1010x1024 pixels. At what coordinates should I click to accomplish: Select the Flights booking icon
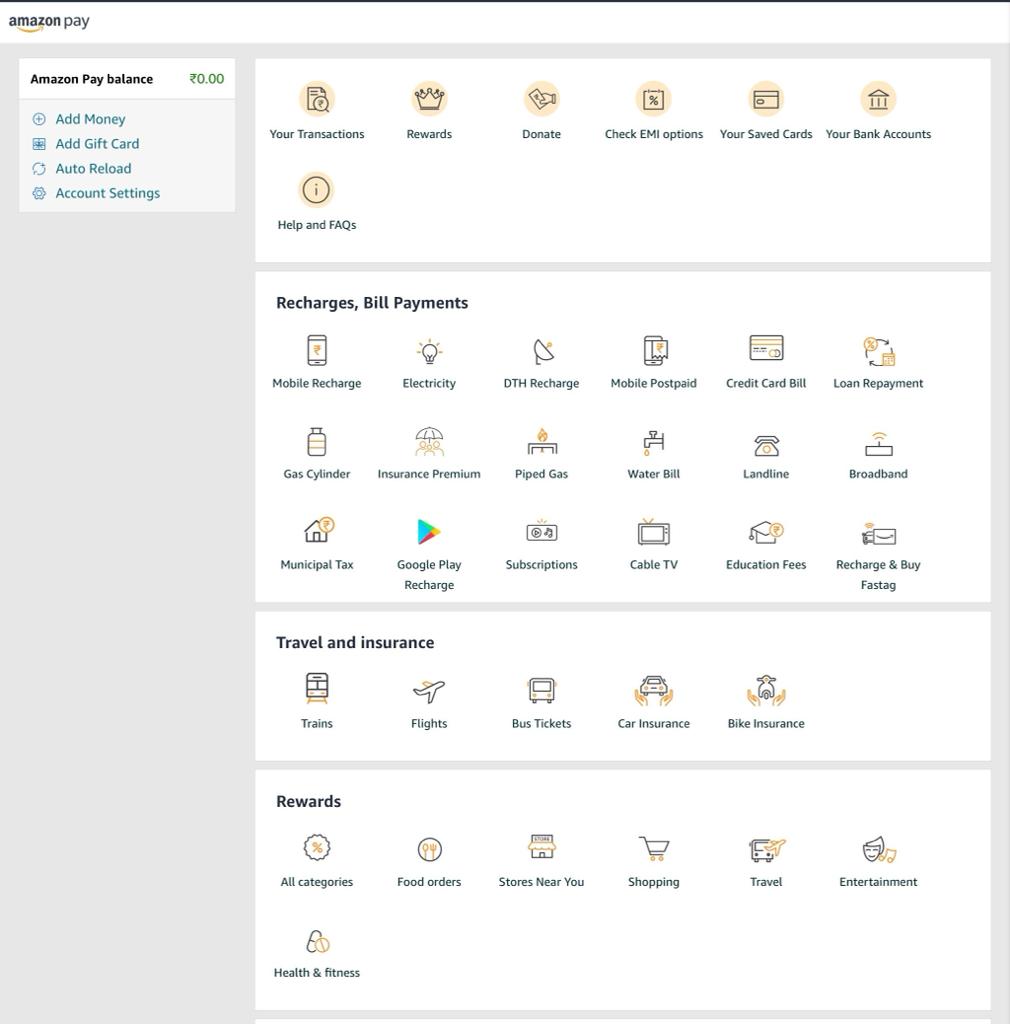(429, 691)
